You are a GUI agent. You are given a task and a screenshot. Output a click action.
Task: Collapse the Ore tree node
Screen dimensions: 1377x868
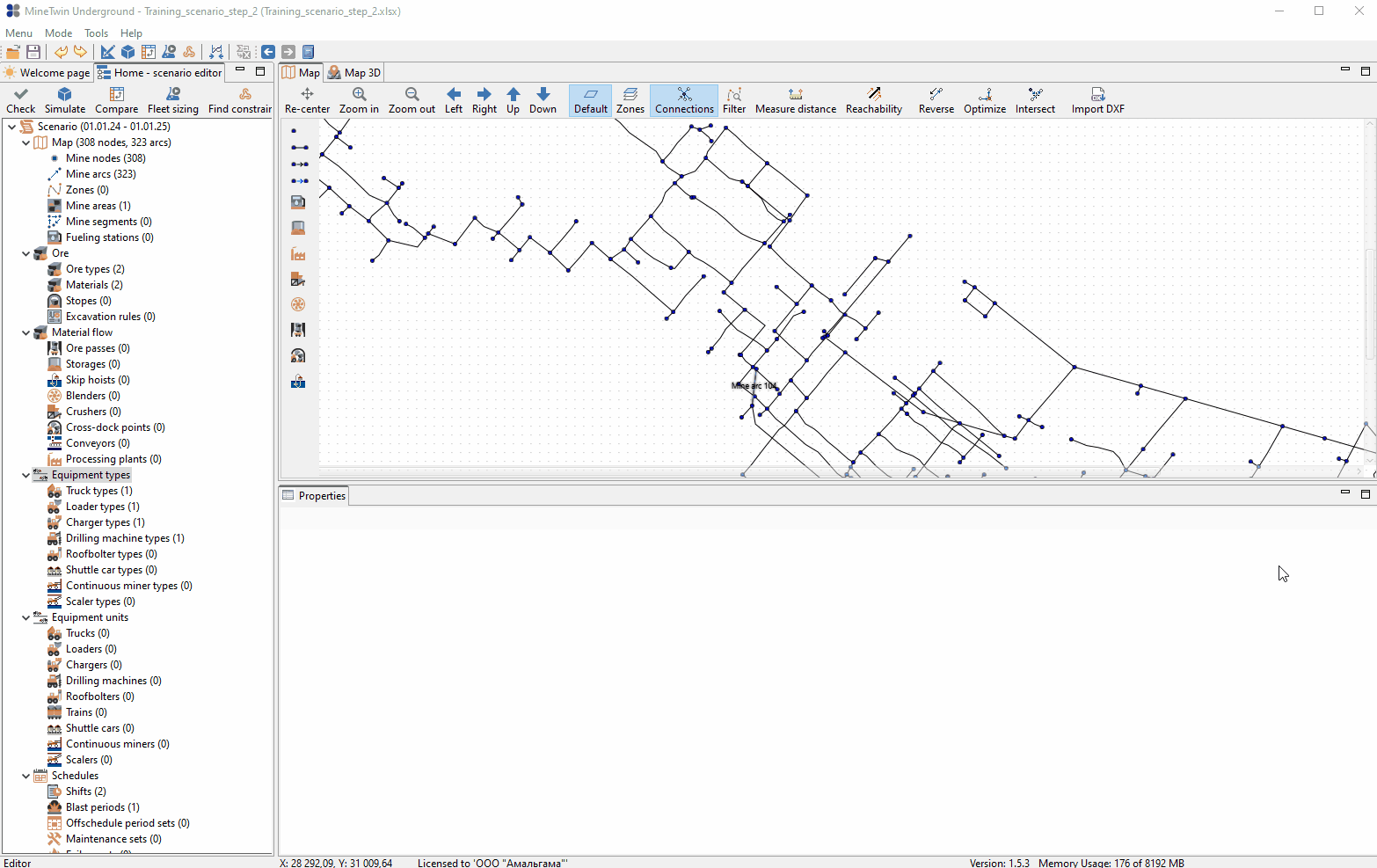tap(26, 253)
